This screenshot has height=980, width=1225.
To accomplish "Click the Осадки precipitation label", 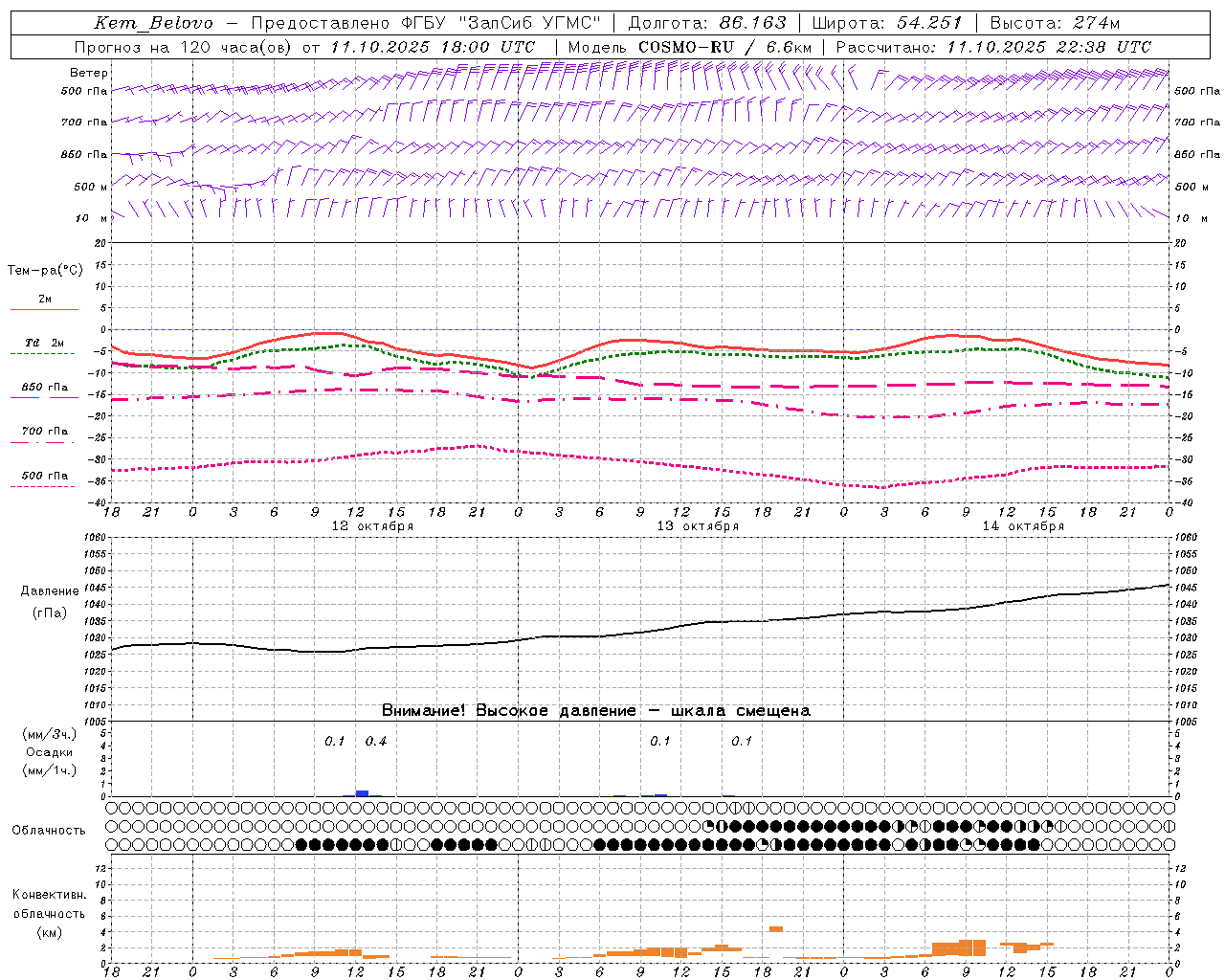I will 50,752.
